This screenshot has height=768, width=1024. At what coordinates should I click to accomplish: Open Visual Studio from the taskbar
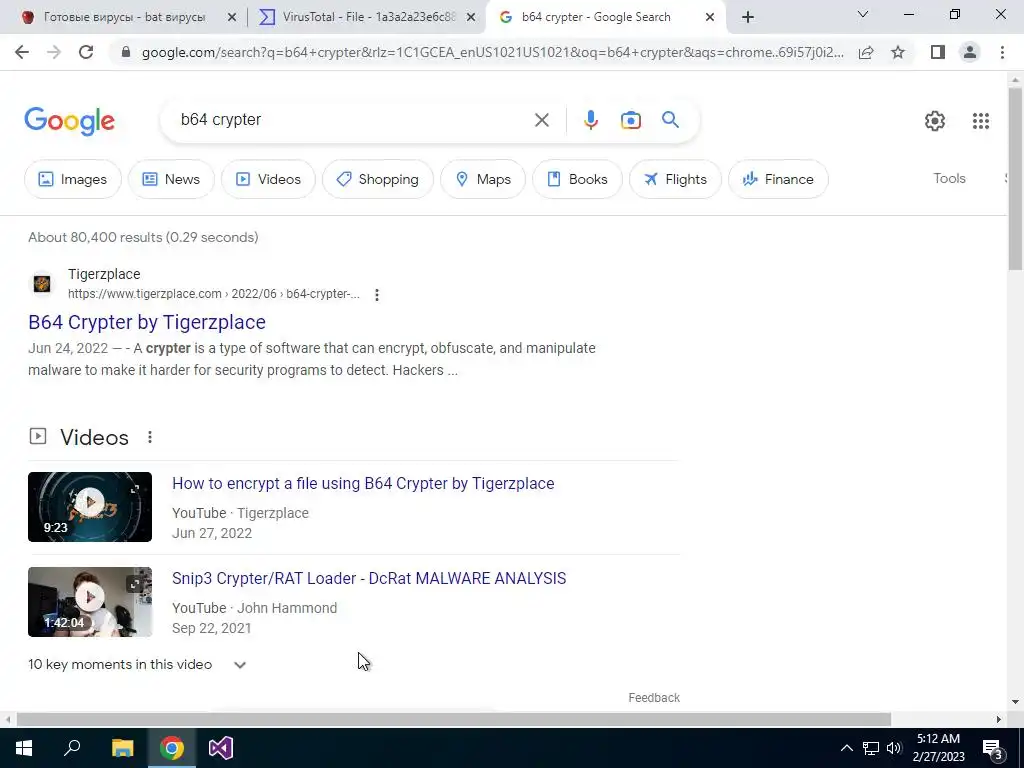[x=221, y=748]
